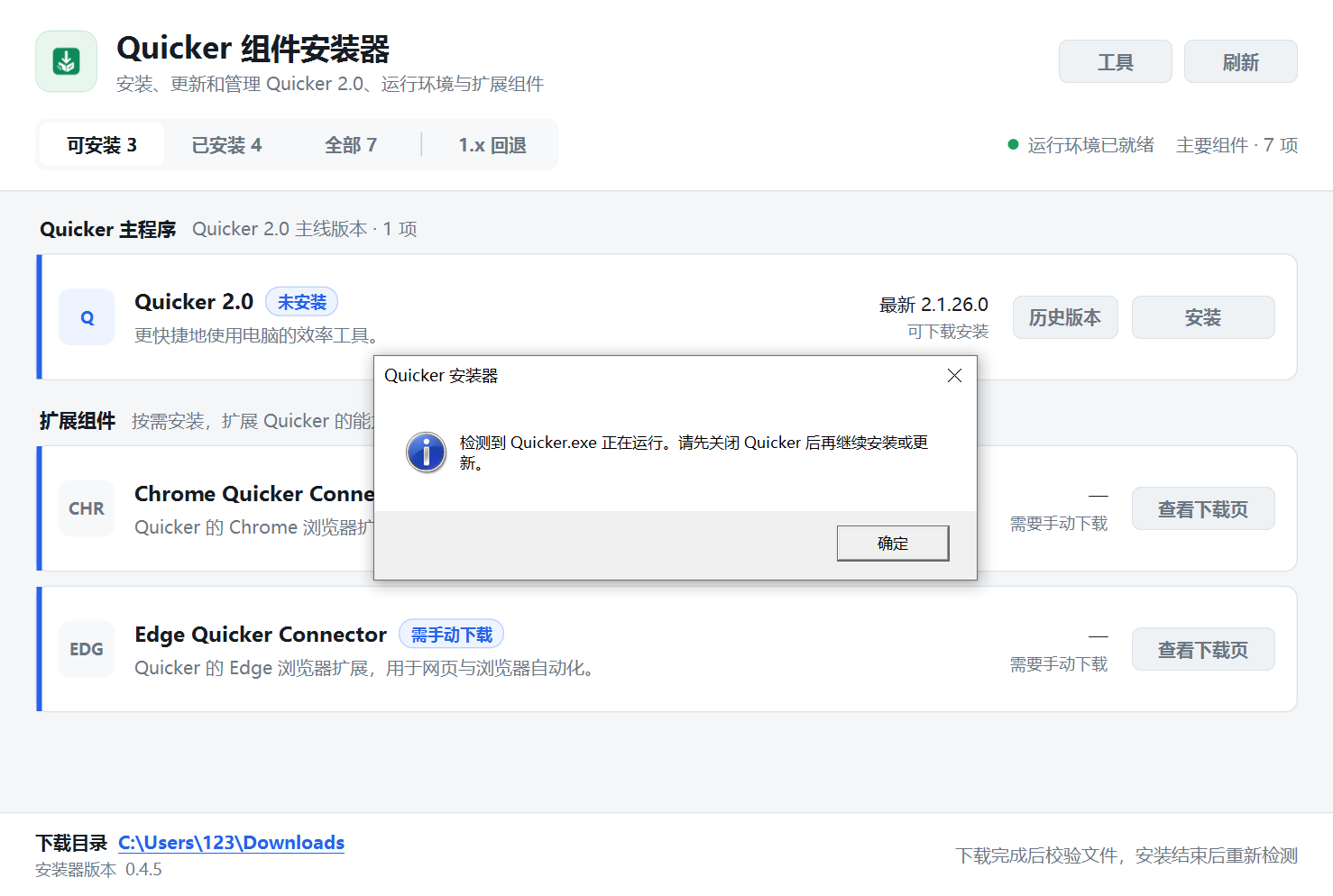
Task: Switch to the 已安装 4 tab
Action: point(226,144)
